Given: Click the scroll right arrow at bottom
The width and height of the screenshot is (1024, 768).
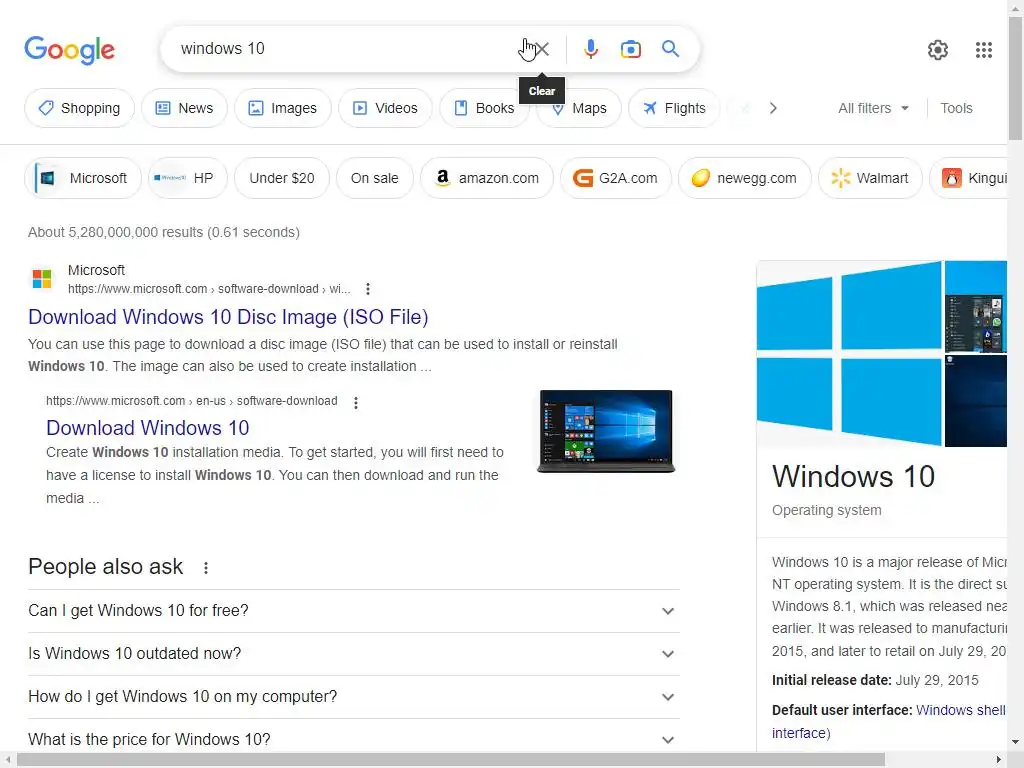Looking at the screenshot, I should click(x=999, y=760).
